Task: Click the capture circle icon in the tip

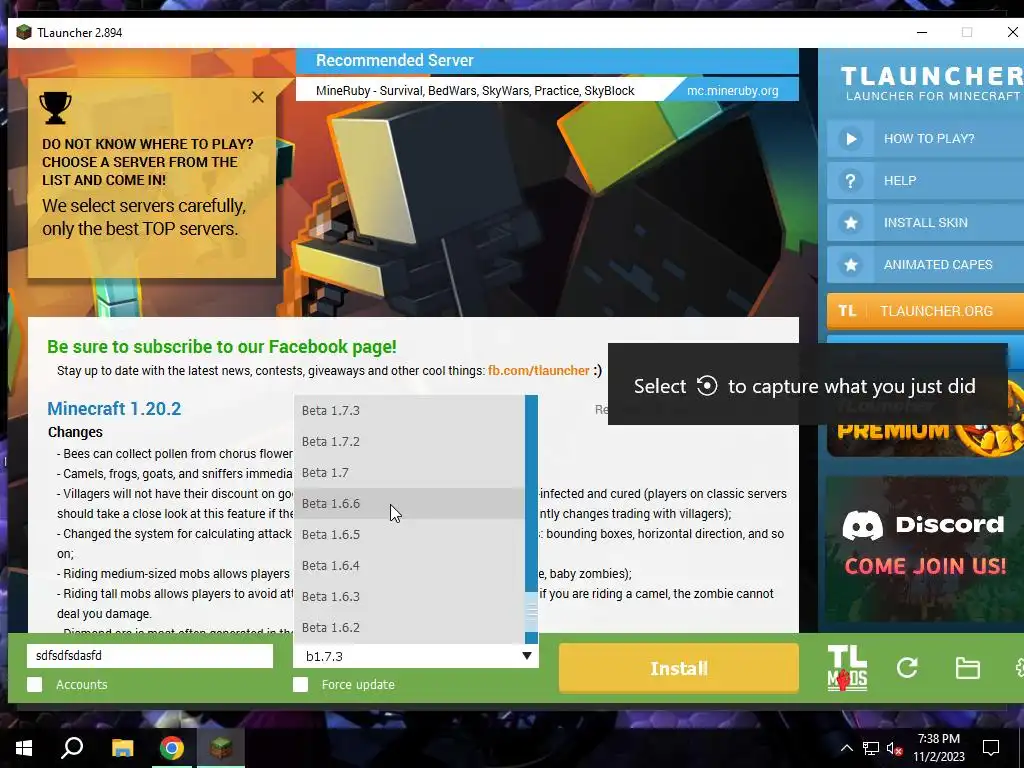Action: coord(707,386)
